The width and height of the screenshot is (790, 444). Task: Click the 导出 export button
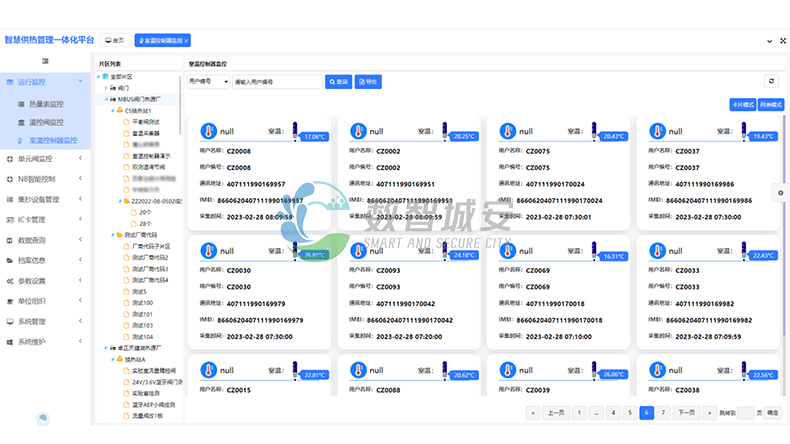368,81
